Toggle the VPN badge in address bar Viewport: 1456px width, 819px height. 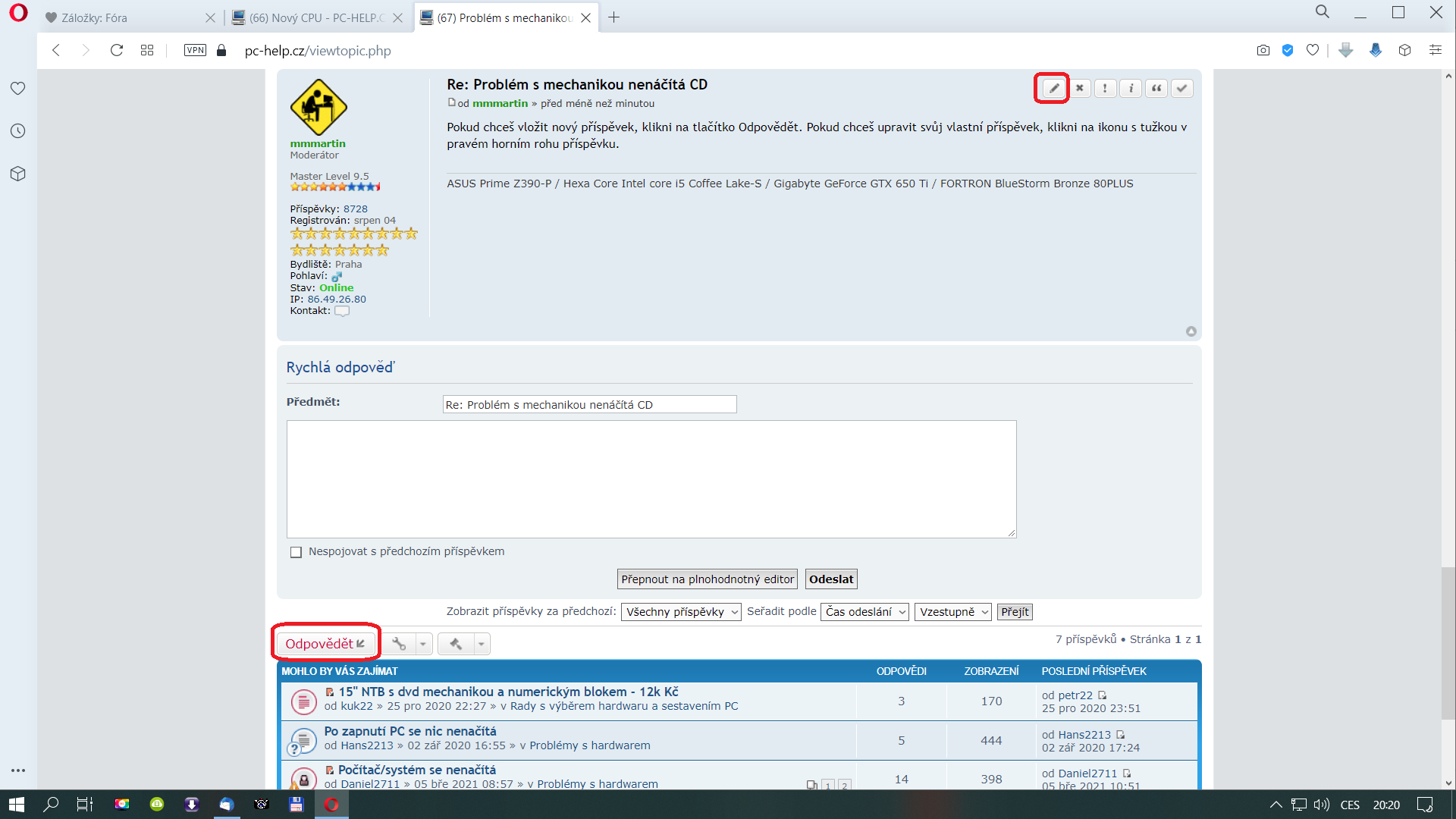tap(195, 50)
